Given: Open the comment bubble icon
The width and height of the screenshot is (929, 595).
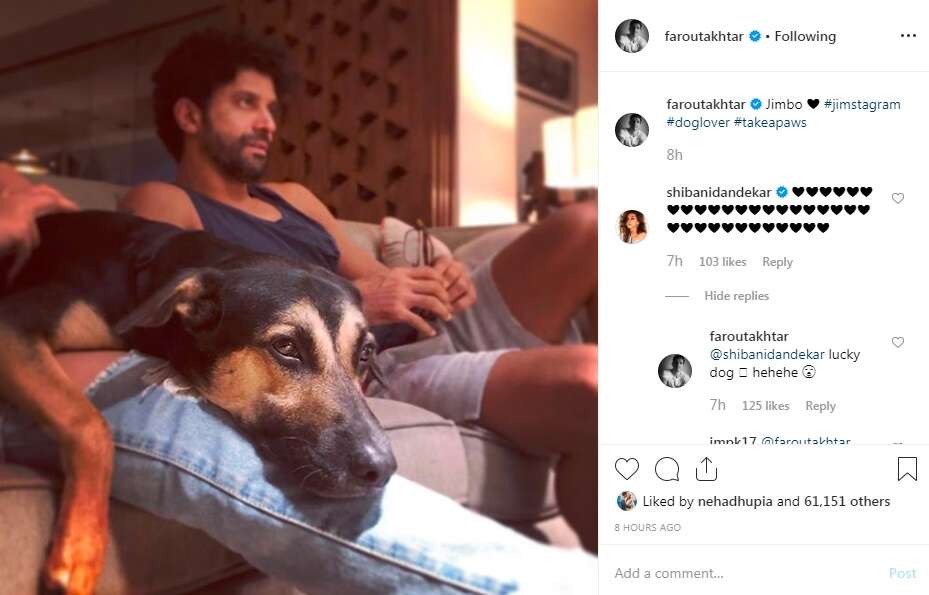Looking at the screenshot, I should point(667,469).
